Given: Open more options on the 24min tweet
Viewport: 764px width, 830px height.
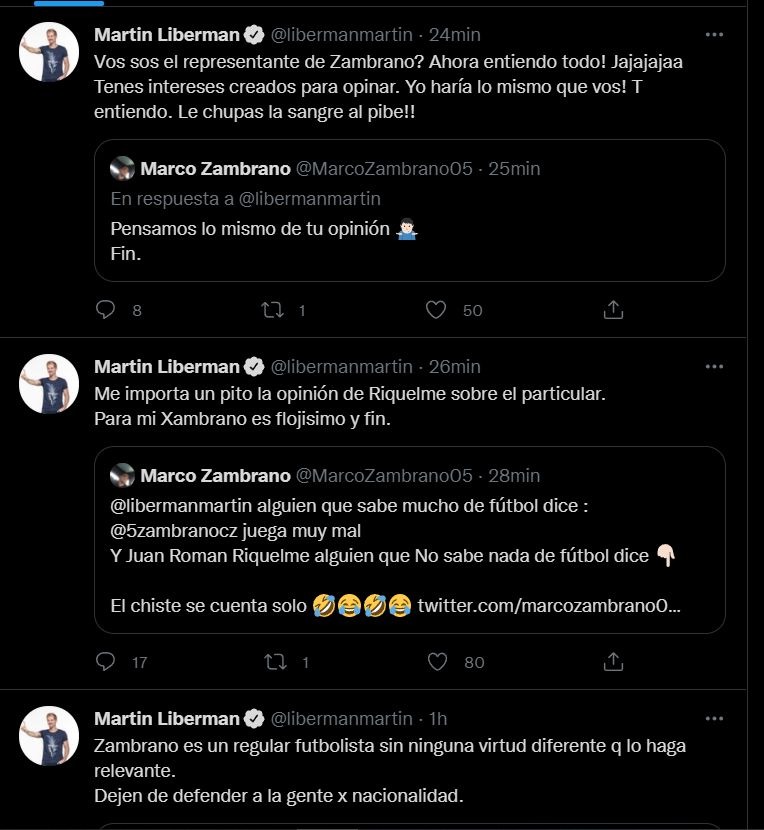Looking at the screenshot, I should pos(714,35).
